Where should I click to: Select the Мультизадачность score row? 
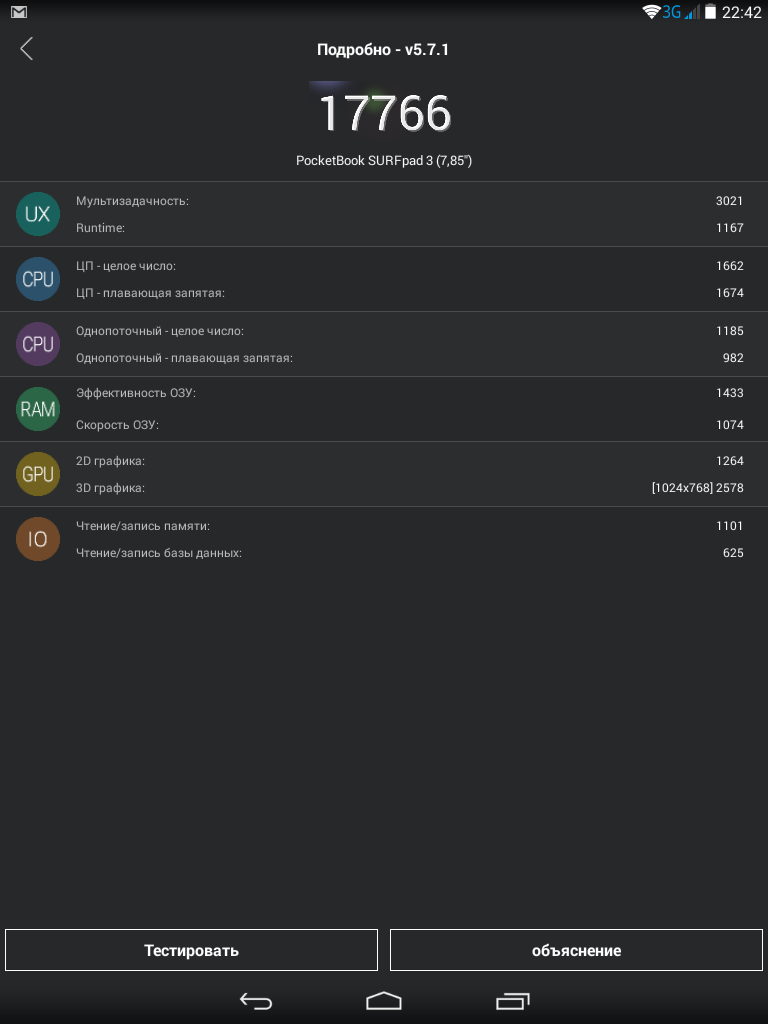click(x=410, y=201)
